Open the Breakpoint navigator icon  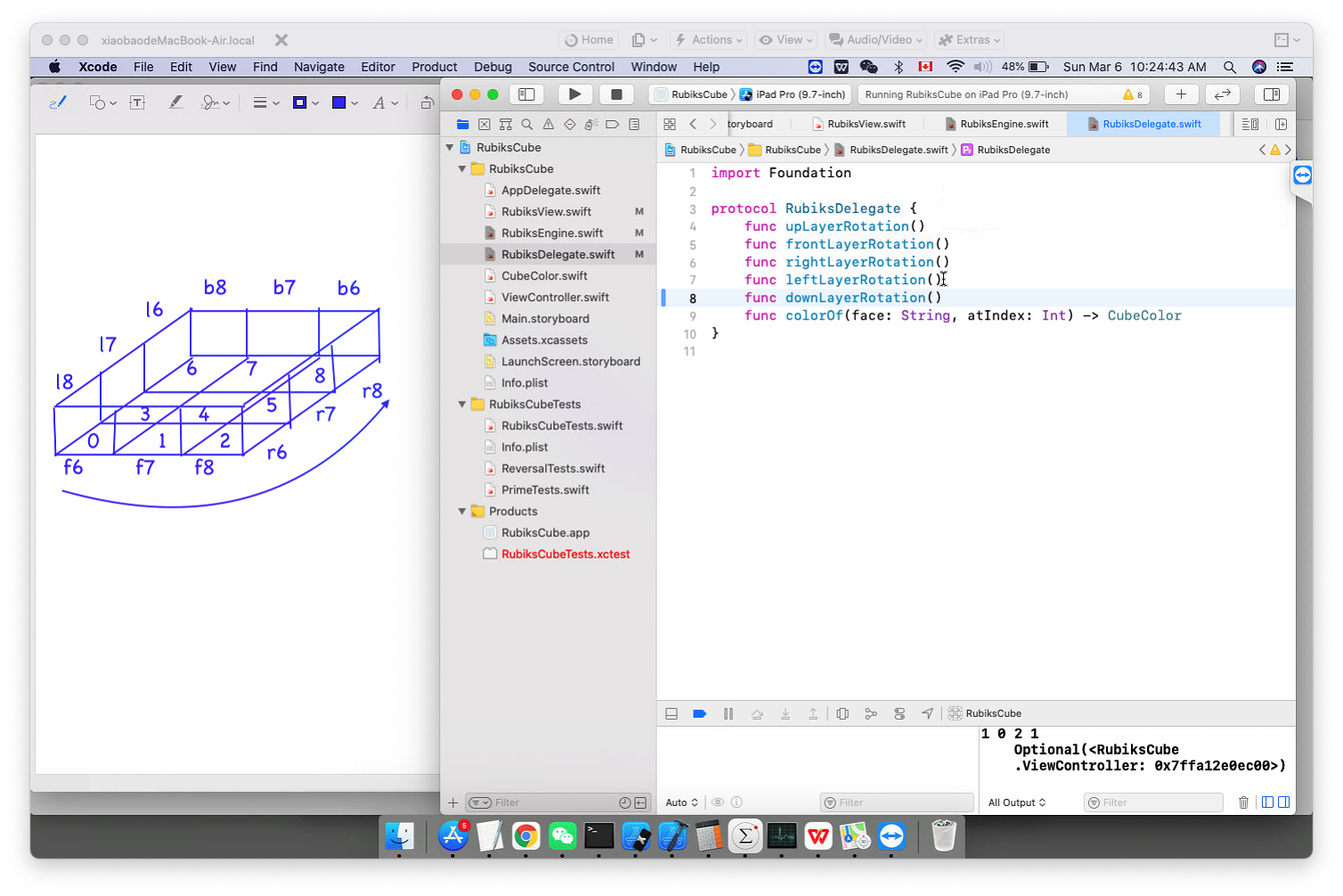pyautogui.click(x=612, y=125)
